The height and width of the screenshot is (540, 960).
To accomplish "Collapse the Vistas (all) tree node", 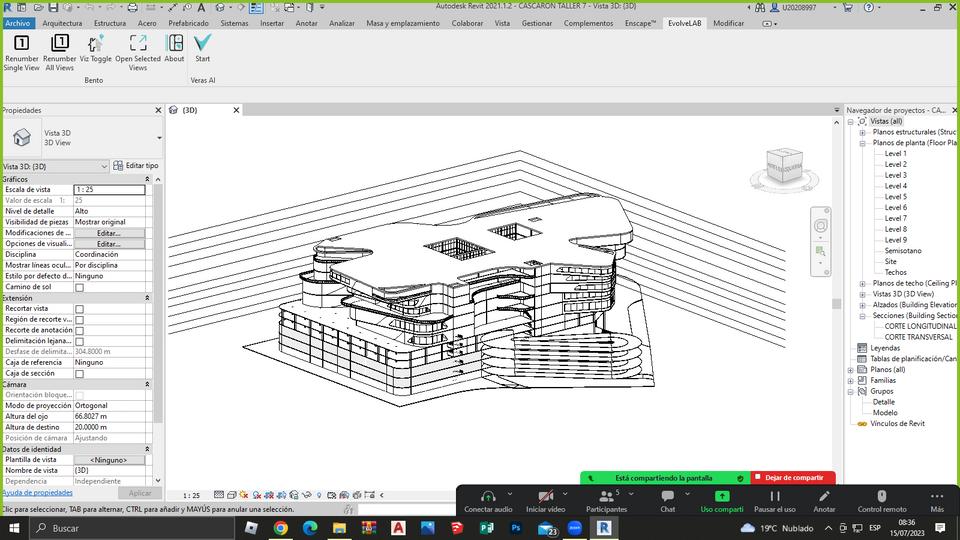I will pos(850,121).
